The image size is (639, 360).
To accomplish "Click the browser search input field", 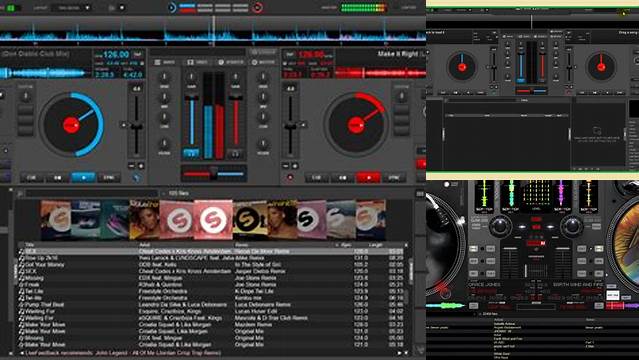I will 92,194.
